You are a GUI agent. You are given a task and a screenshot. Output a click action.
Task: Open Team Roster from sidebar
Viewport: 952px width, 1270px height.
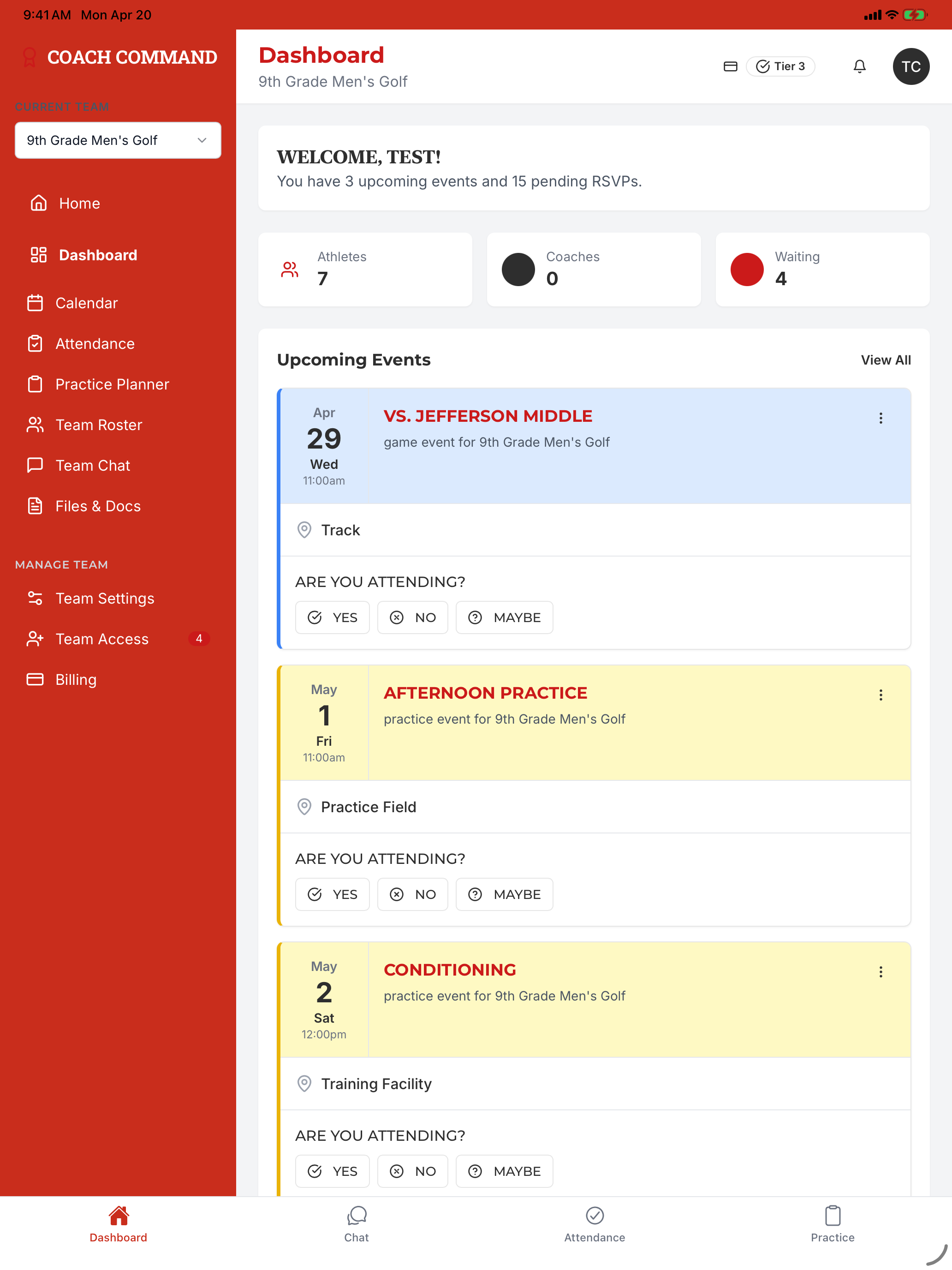click(99, 425)
